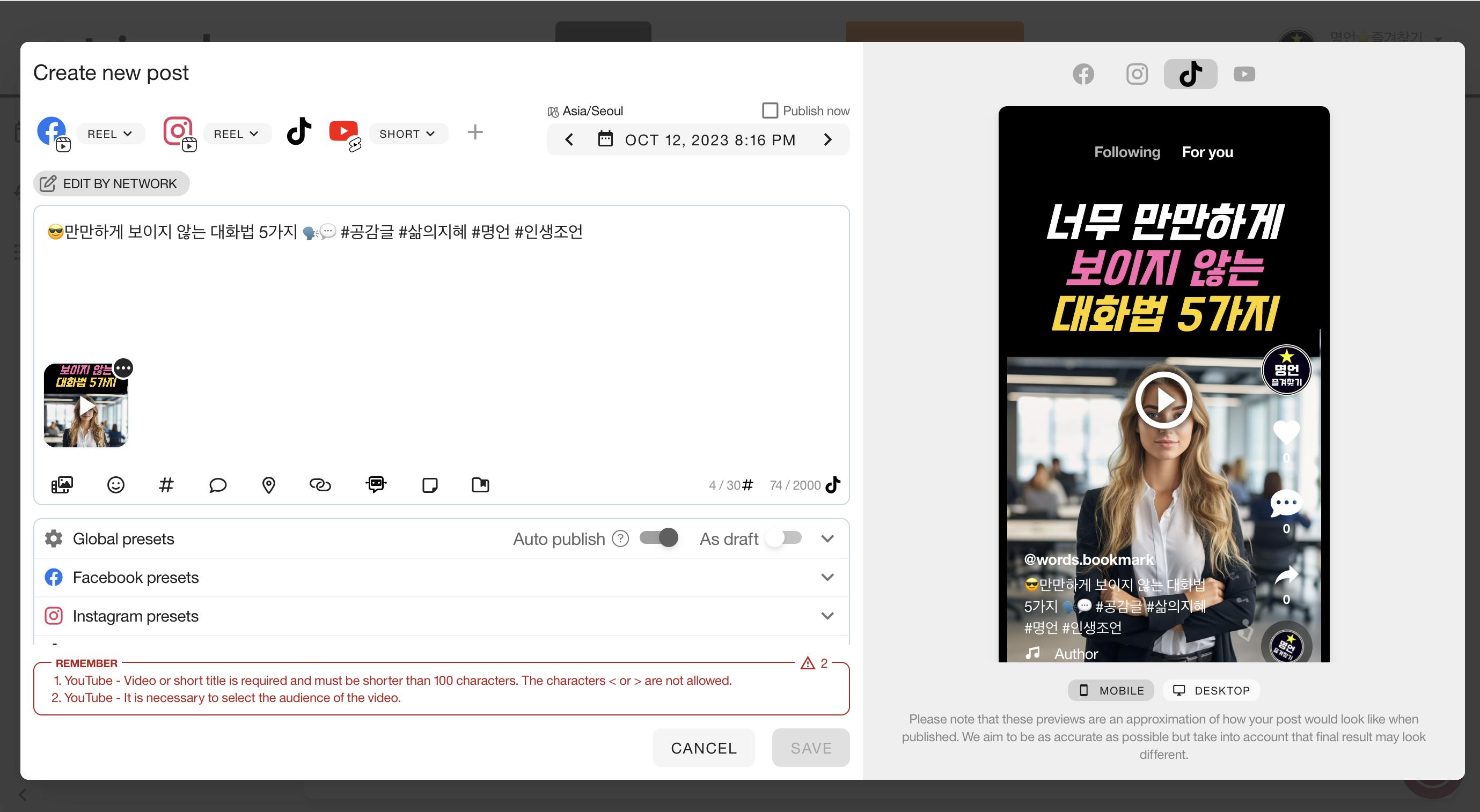The width and height of the screenshot is (1480, 812).
Task: Open the media gallery icon
Action: tap(62, 485)
